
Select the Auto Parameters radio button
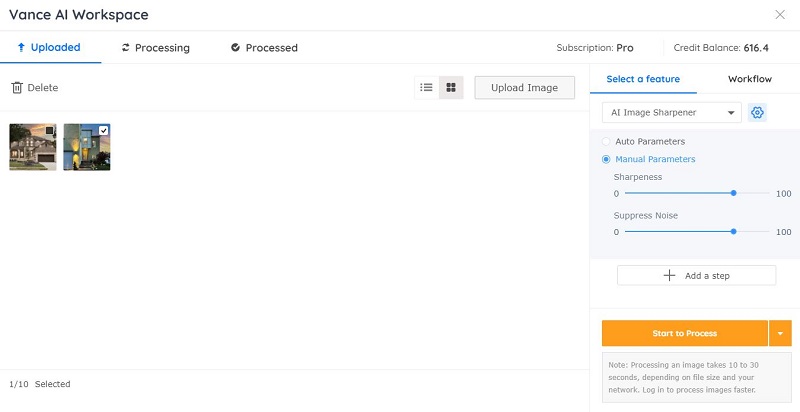point(606,142)
